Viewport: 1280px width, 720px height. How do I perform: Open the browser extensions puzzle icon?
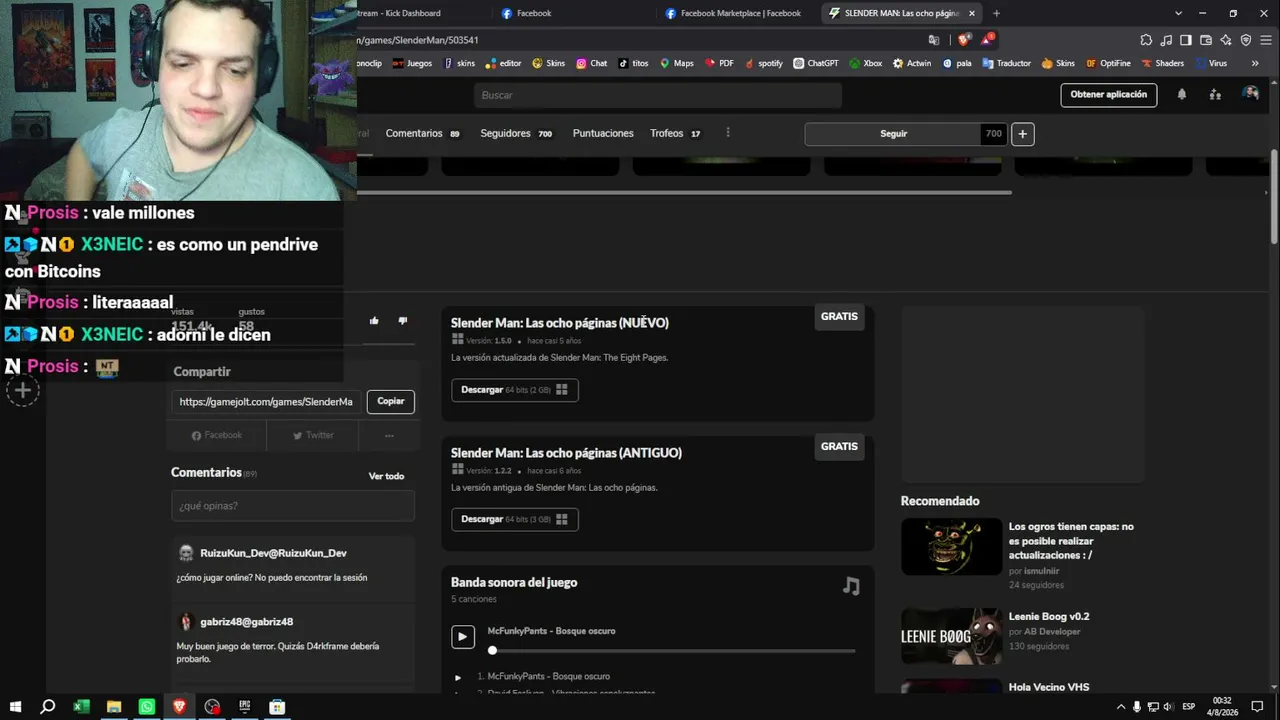click(1146, 40)
